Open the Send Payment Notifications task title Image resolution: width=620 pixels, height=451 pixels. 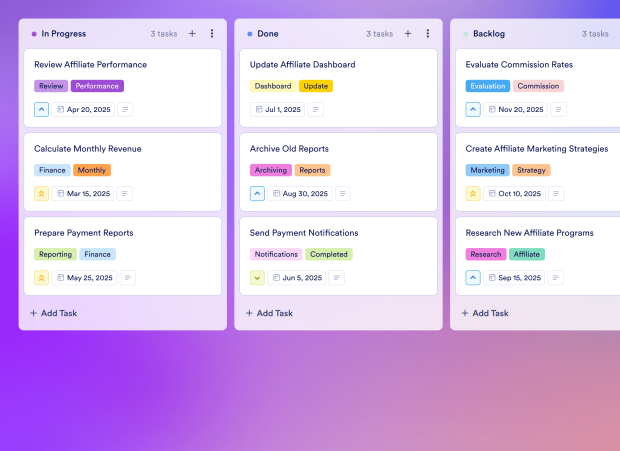pyautogui.click(x=303, y=233)
